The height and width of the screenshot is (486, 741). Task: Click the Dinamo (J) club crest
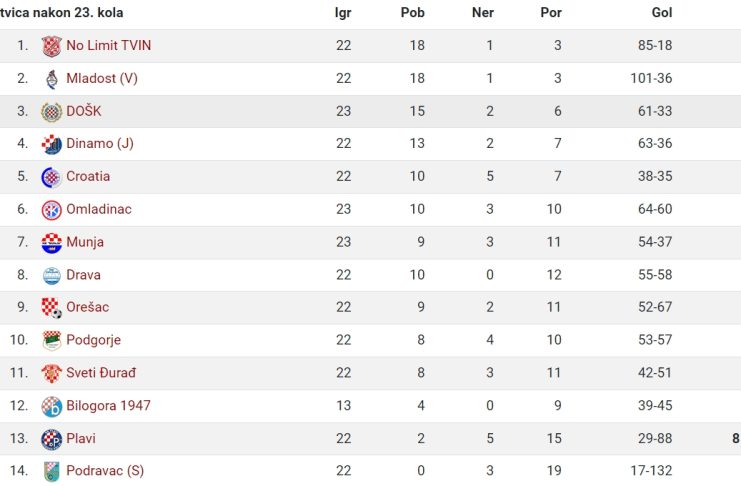coord(52,144)
